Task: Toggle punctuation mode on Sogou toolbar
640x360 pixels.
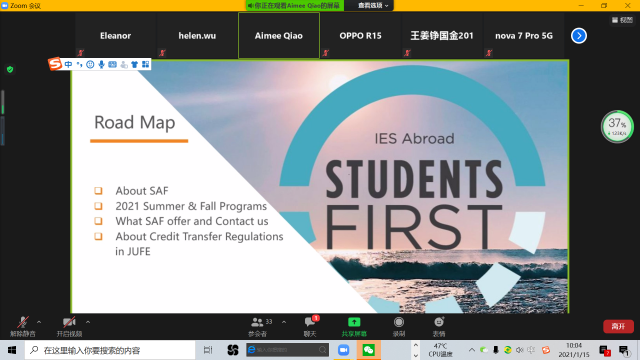Action: pos(79,64)
